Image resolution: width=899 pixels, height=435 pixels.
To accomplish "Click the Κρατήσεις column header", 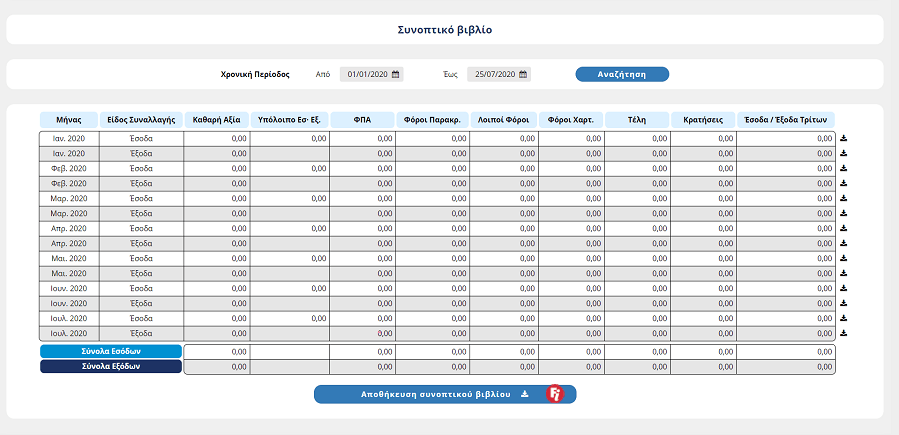I will click(703, 120).
